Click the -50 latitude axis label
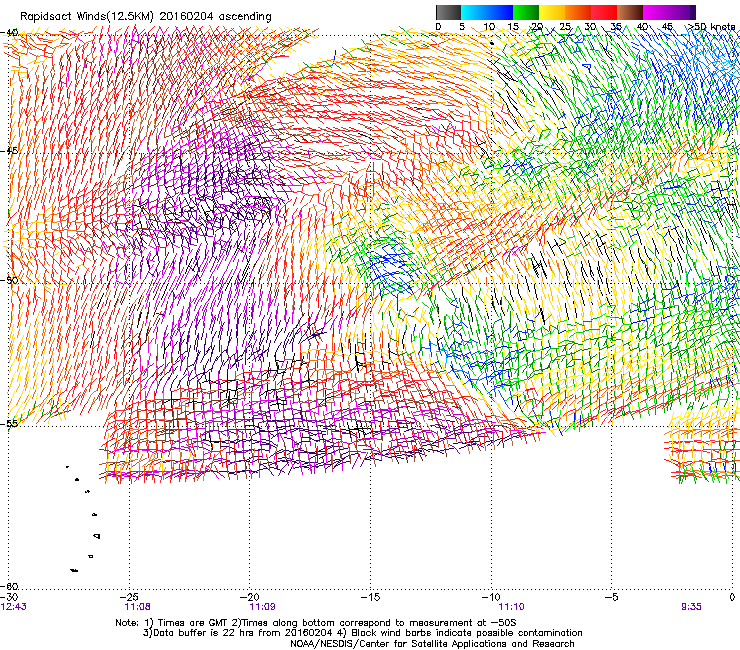 [x=10, y=280]
